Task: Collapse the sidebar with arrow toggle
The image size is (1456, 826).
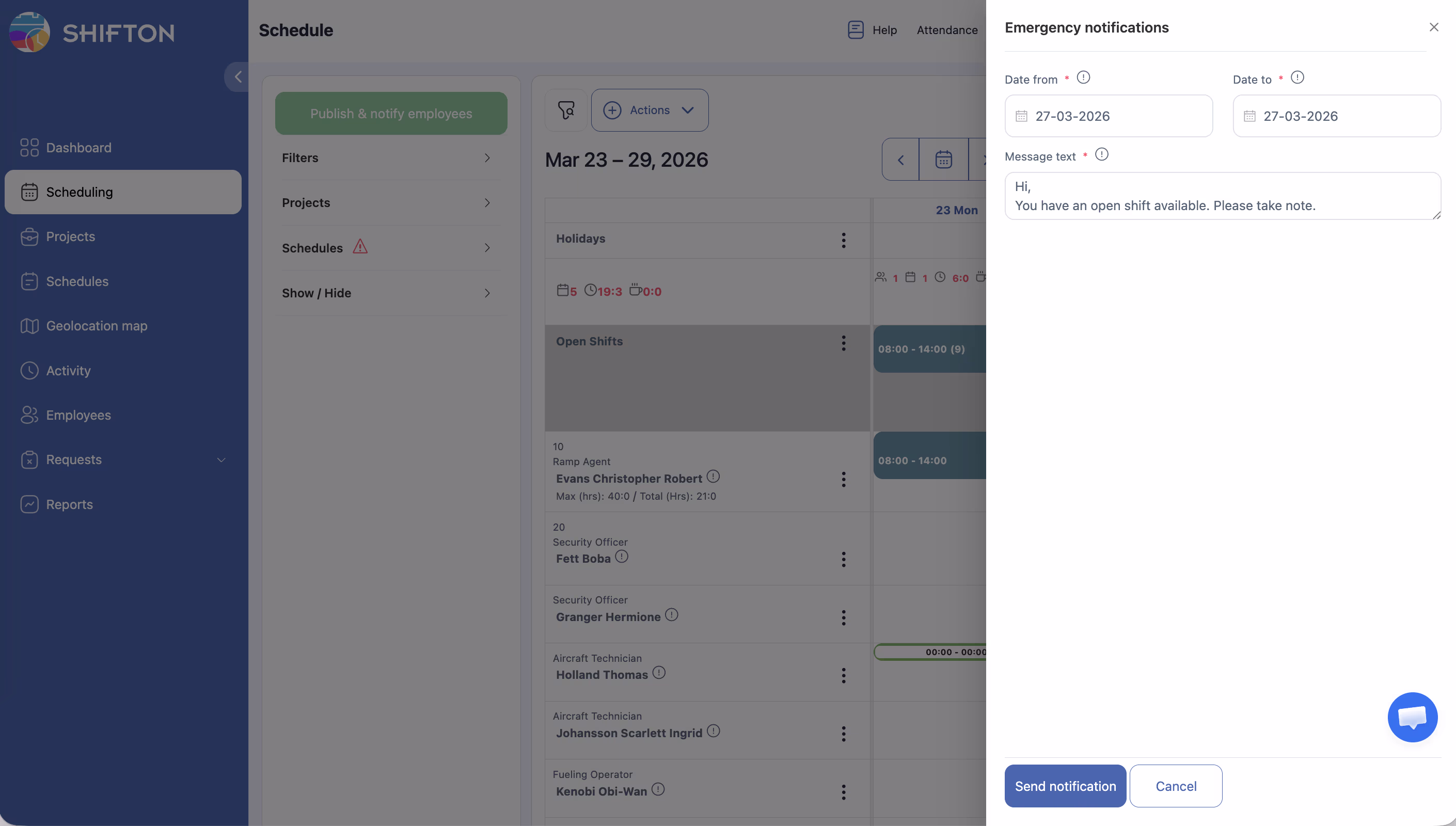Action: 238,76
